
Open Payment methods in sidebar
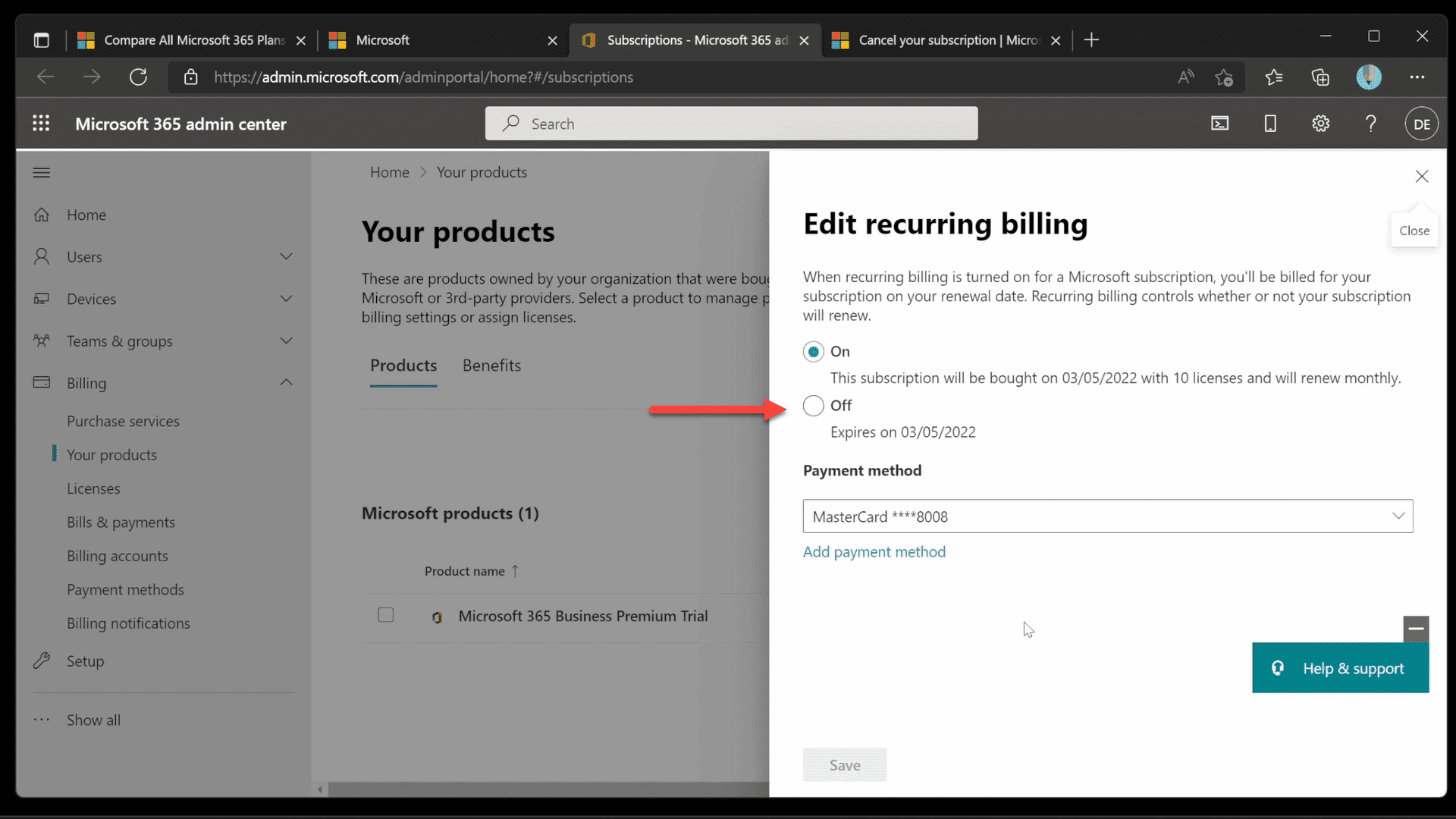coord(125,589)
